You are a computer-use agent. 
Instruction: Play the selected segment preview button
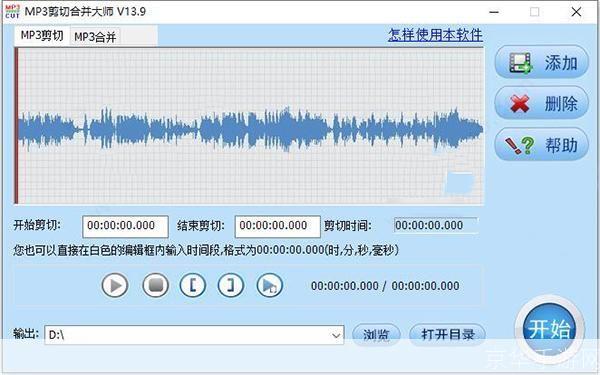coord(270,285)
